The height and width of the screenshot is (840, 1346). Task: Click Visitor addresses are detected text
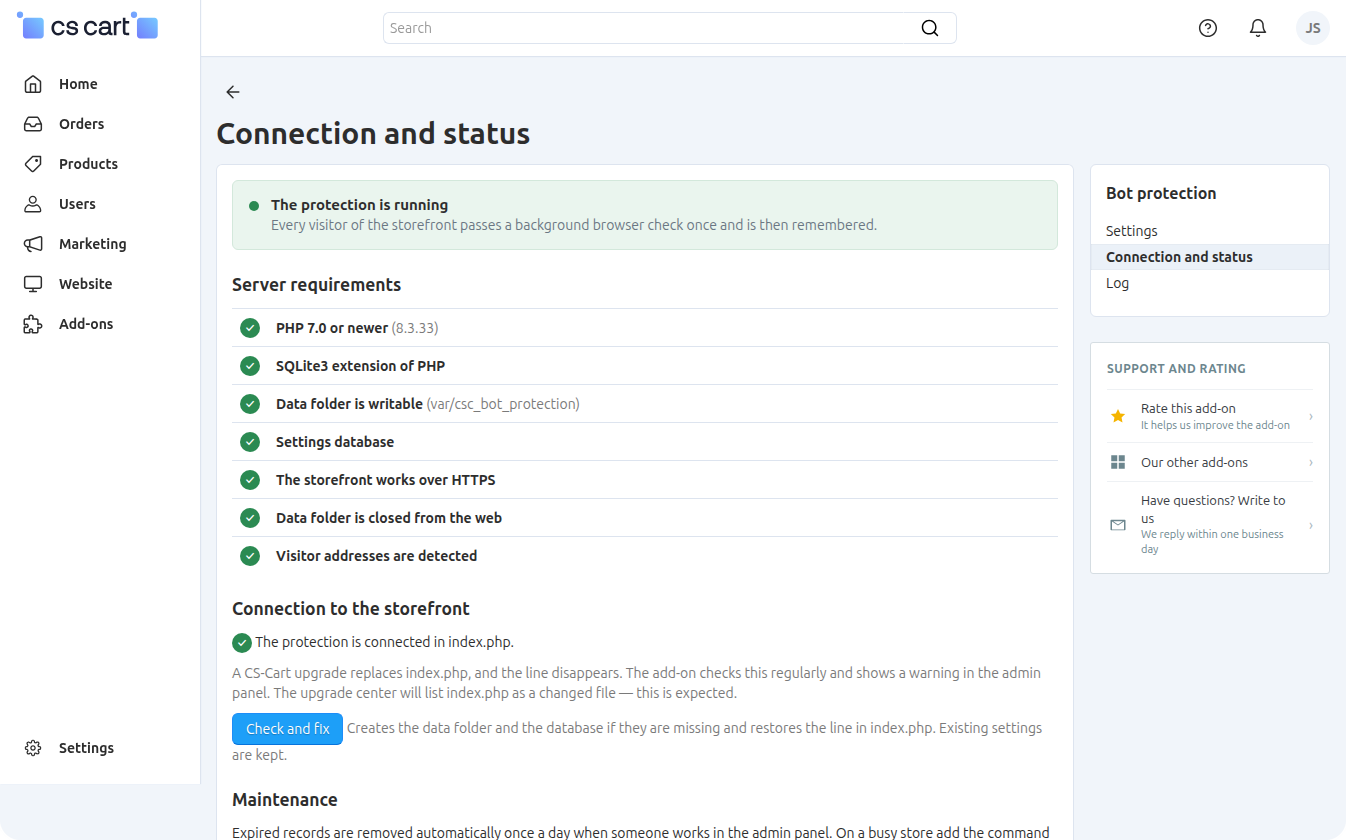click(x=377, y=556)
